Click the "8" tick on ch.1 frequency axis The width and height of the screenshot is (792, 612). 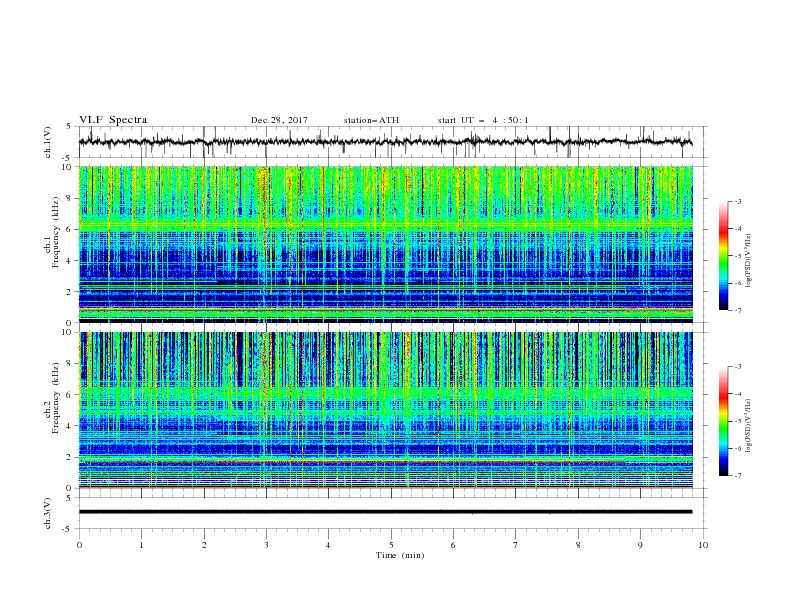click(x=70, y=198)
